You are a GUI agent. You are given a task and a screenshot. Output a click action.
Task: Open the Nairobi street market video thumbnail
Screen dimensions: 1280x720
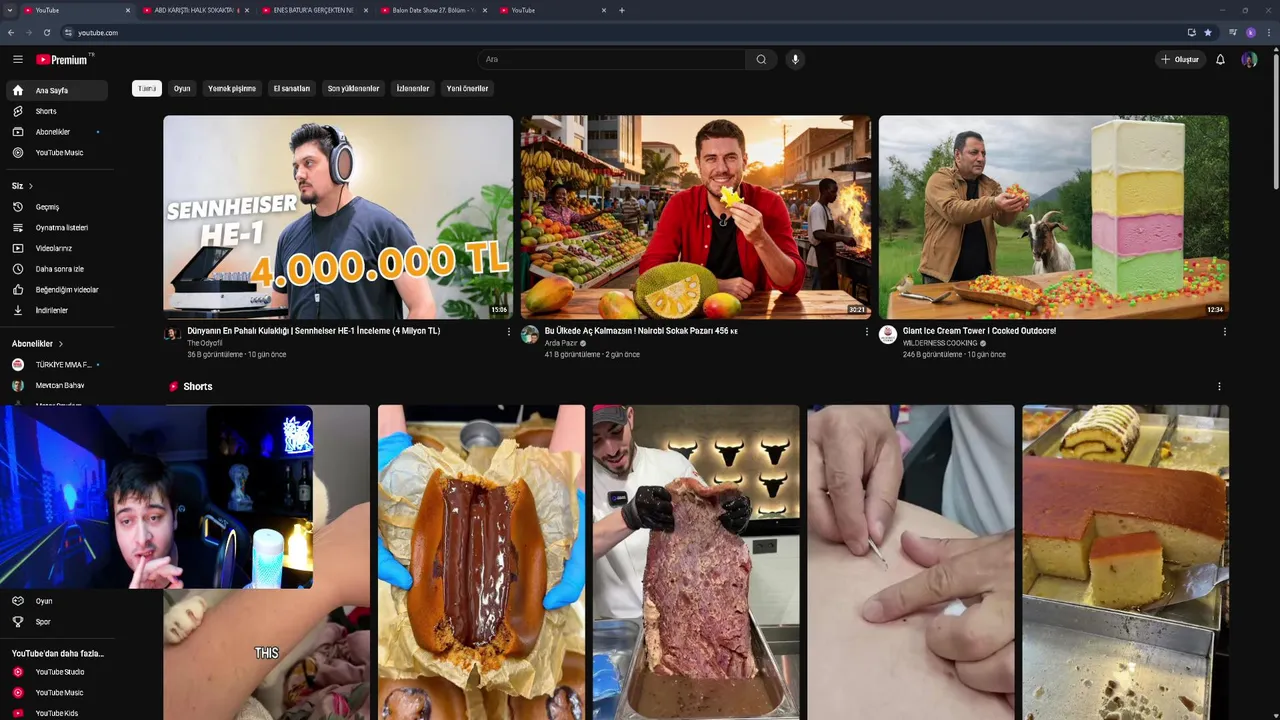tap(696, 217)
